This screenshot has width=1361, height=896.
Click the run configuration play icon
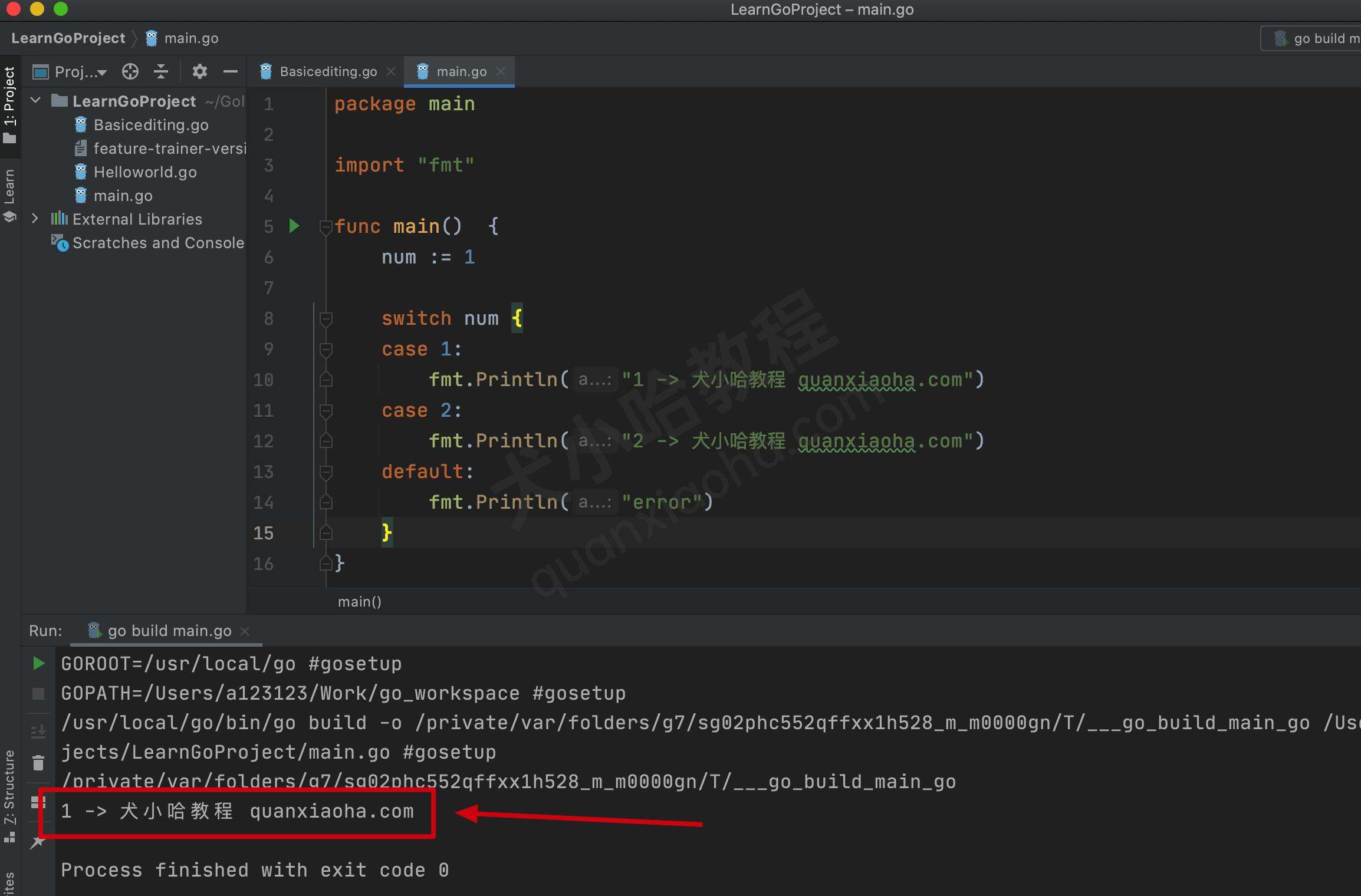pyautogui.click(x=294, y=225)
